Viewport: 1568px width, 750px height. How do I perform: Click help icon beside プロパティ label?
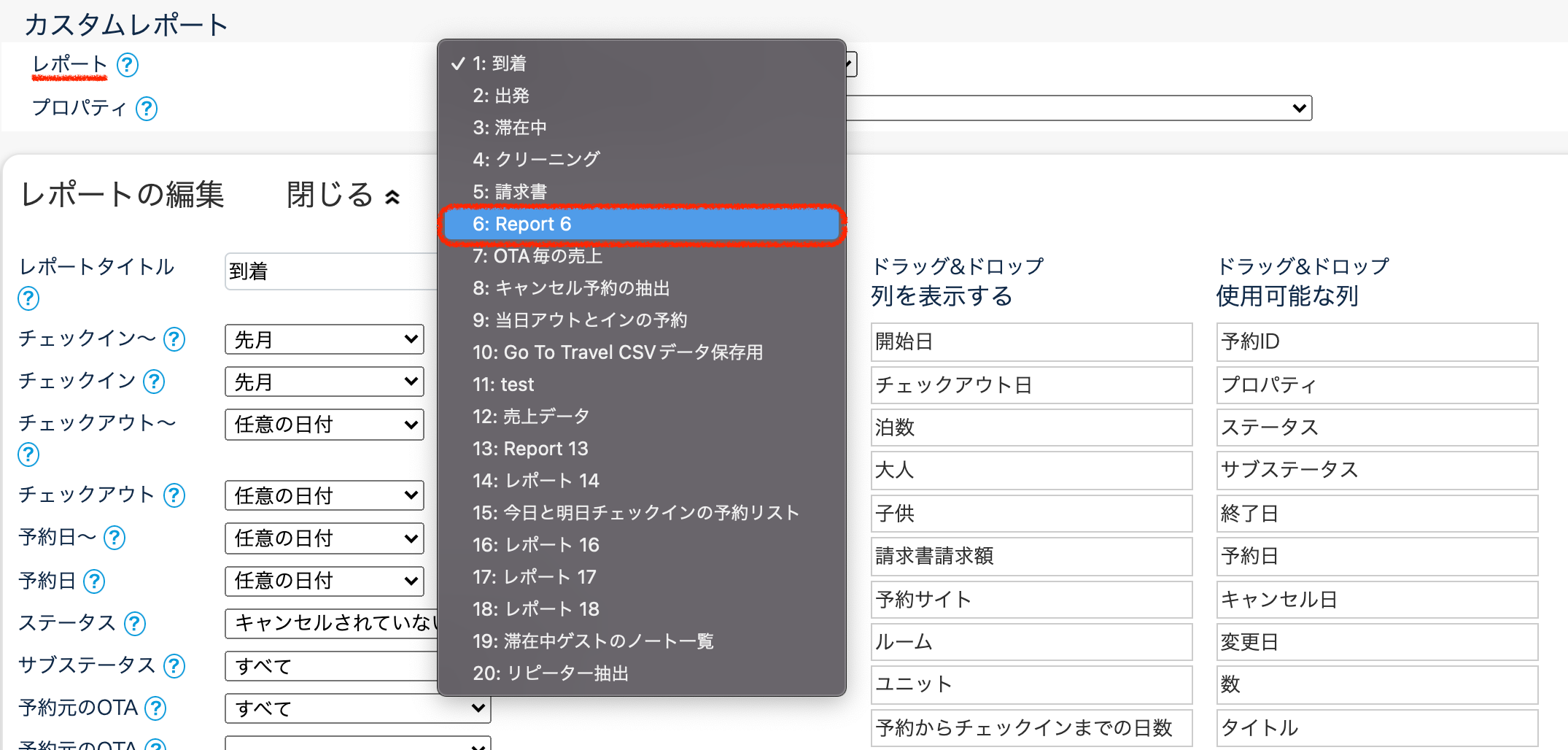[147, 109]
